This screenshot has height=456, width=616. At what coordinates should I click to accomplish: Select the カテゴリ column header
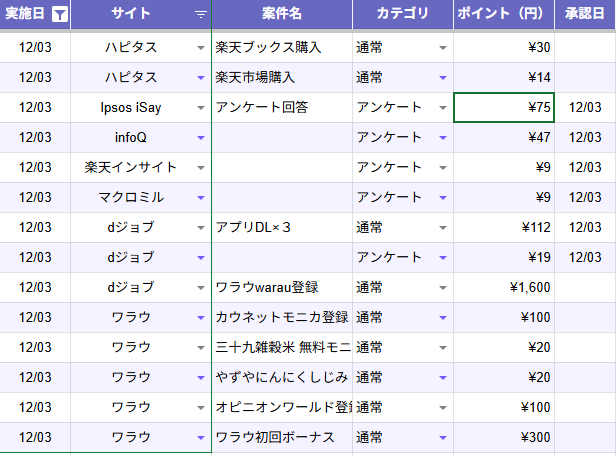[402, 15]
